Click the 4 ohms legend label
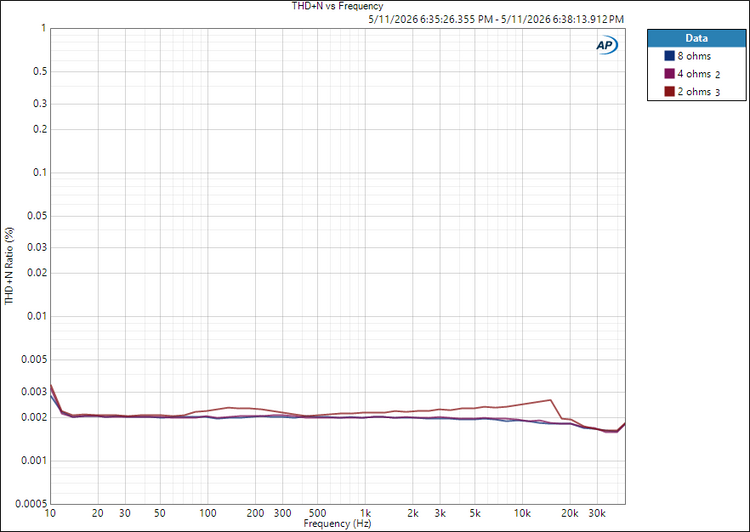This screenshot has width=750, height=532. [x=694, y=74]
